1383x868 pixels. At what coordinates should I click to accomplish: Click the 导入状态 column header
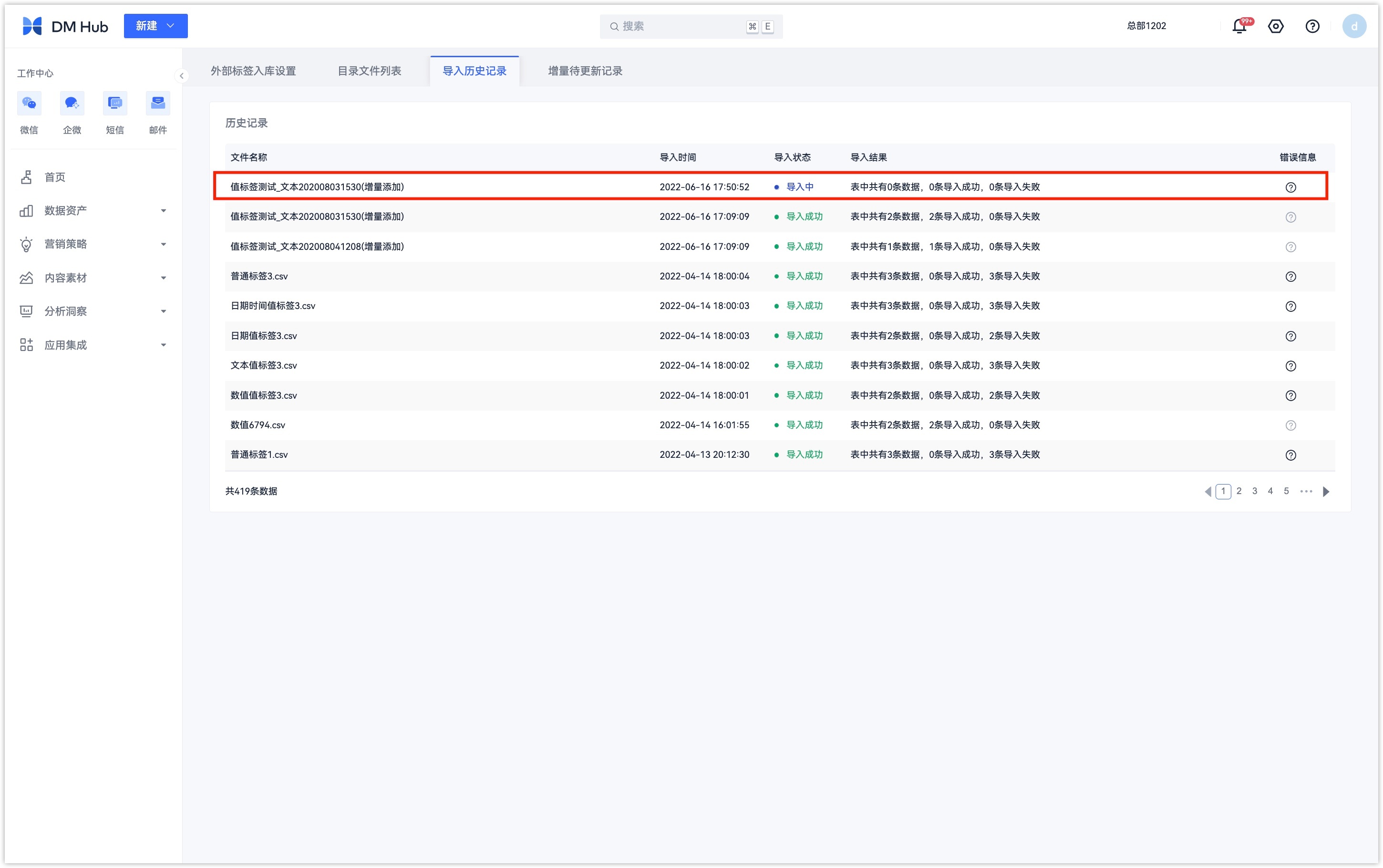(x=792, y=157)
